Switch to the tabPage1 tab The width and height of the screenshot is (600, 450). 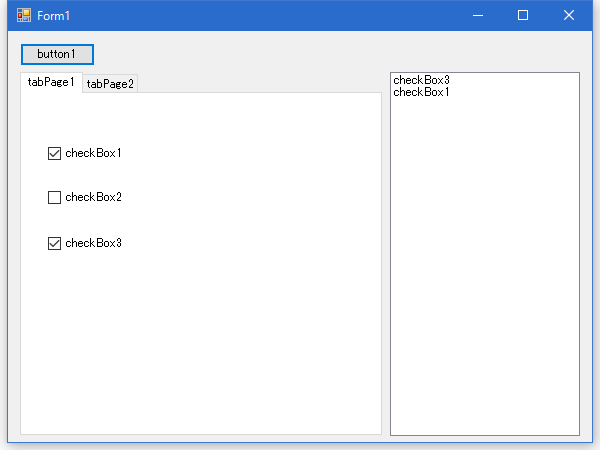click(51, 82)
